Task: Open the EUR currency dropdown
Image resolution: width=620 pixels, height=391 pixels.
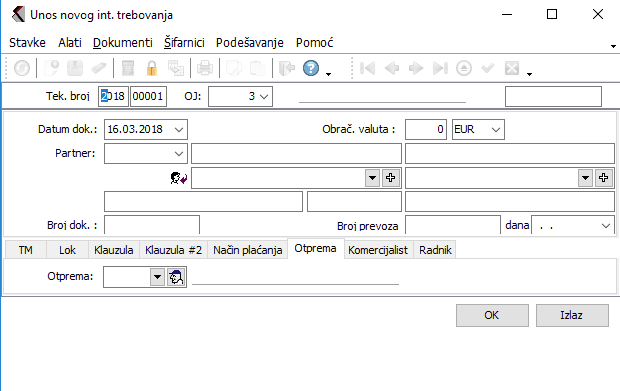Action: (x=496, y=130)
